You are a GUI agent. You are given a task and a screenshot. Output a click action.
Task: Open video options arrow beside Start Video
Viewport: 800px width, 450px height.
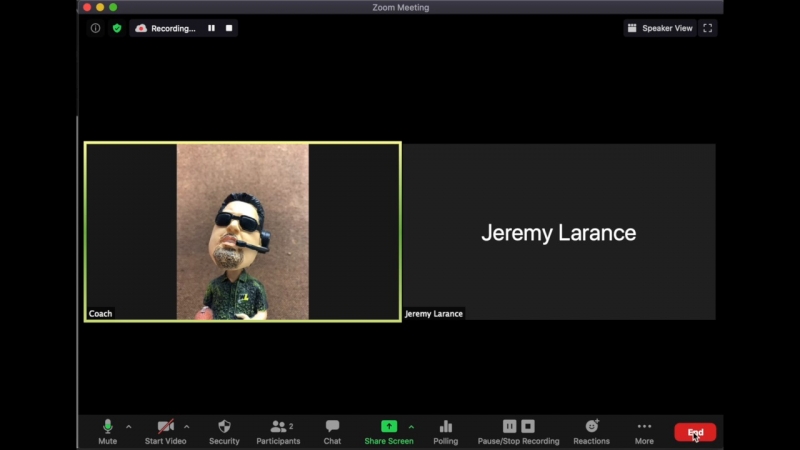186,427
